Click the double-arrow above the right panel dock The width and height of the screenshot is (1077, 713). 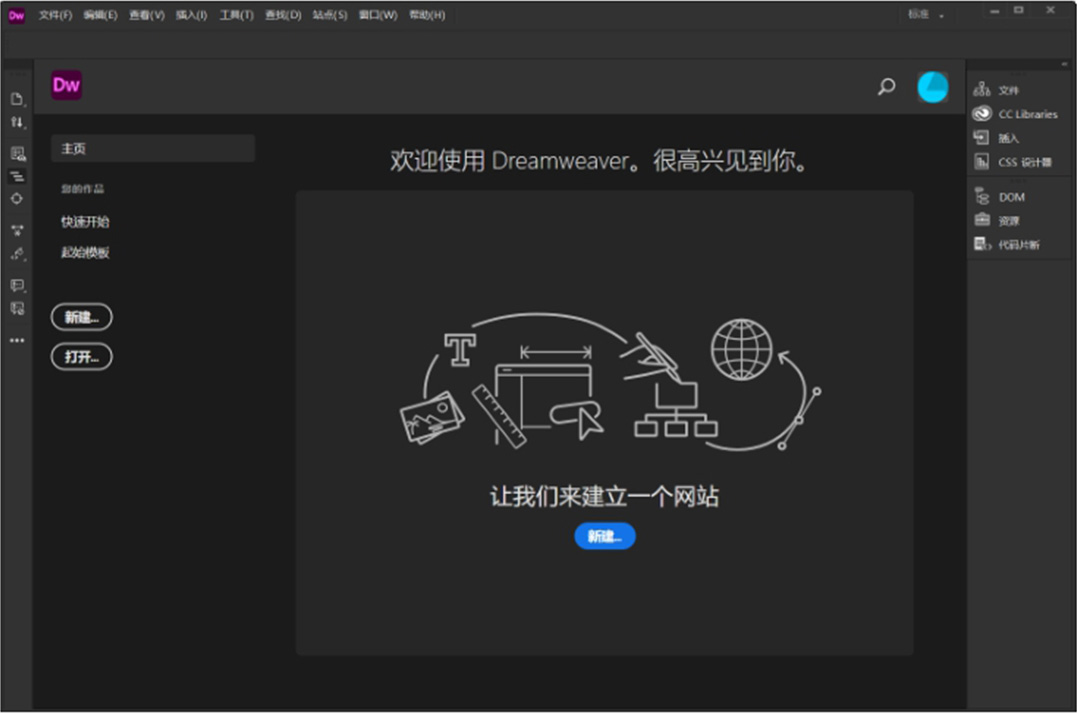[x=1064, y=64]
